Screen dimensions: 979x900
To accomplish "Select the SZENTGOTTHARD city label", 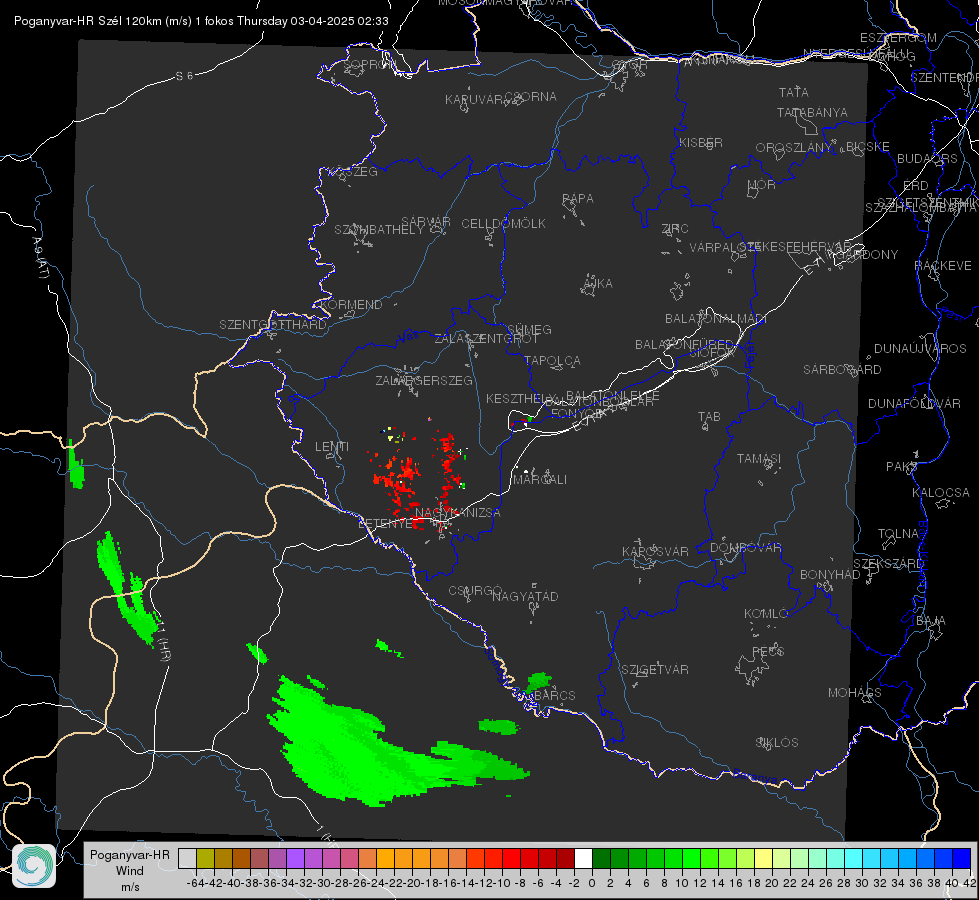I will 273,325.
